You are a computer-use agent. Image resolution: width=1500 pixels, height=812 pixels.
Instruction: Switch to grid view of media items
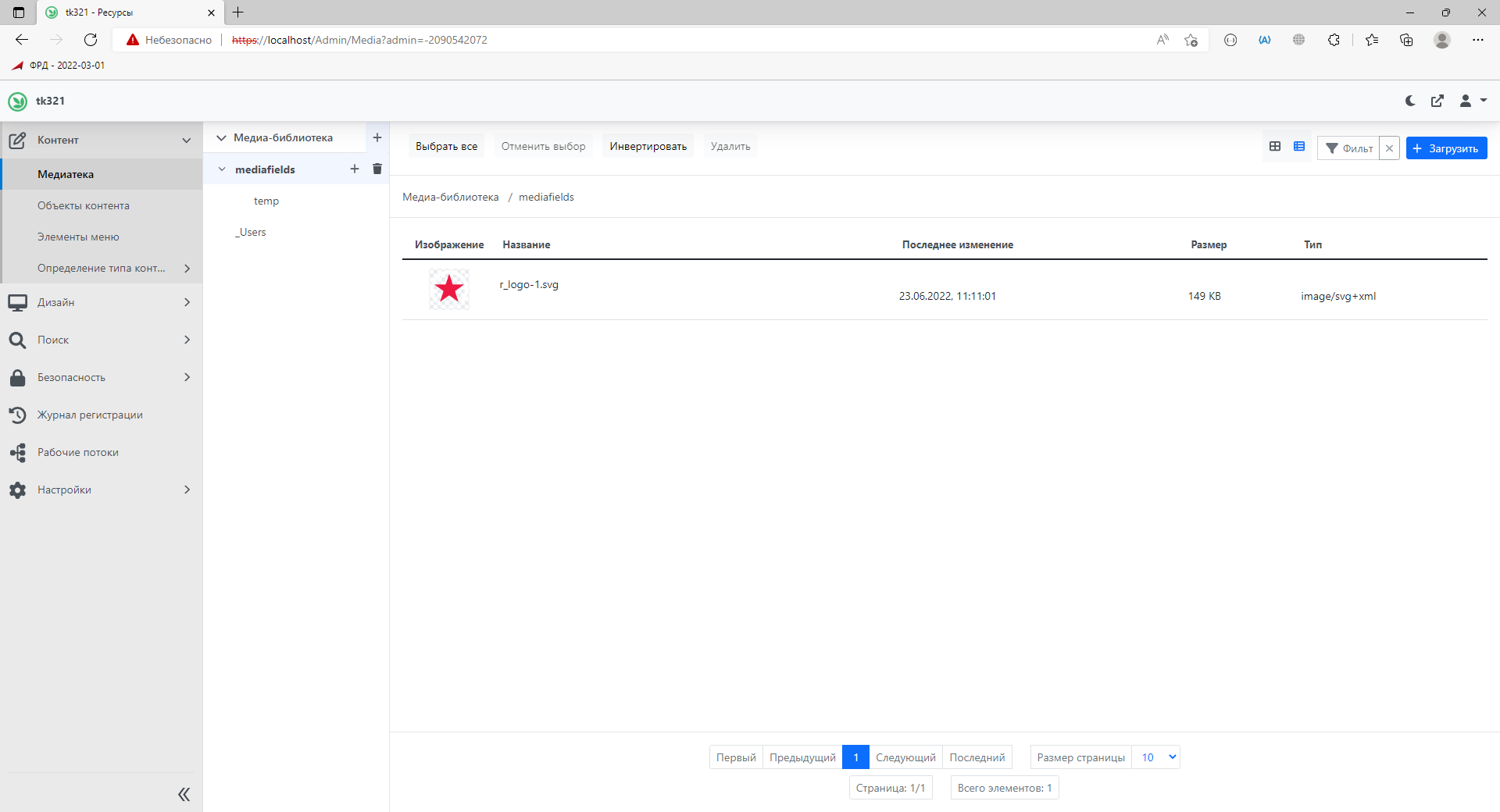(x=1275, y=146)
